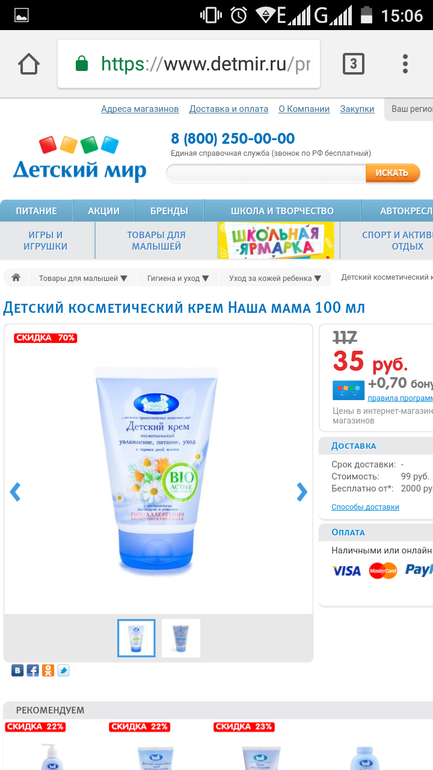
Task: Open the Chrome three-dot menu
Action: coord(405,64)
